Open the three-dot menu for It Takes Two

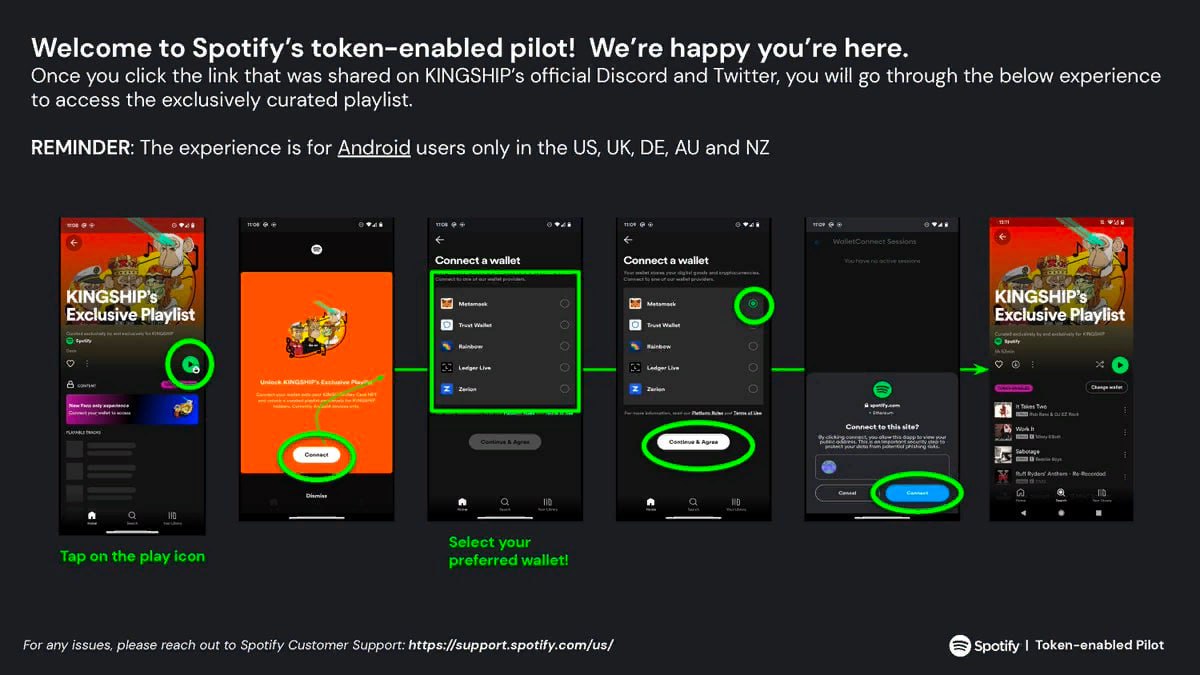coord(1125,410)
